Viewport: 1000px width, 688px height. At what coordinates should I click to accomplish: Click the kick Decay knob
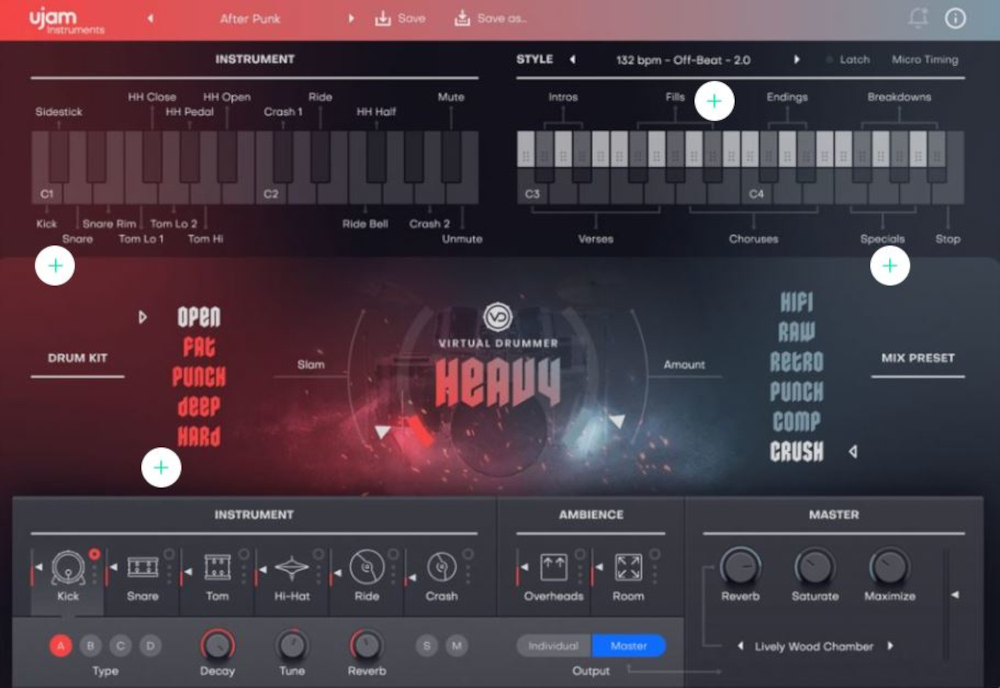tap(217, 645)
